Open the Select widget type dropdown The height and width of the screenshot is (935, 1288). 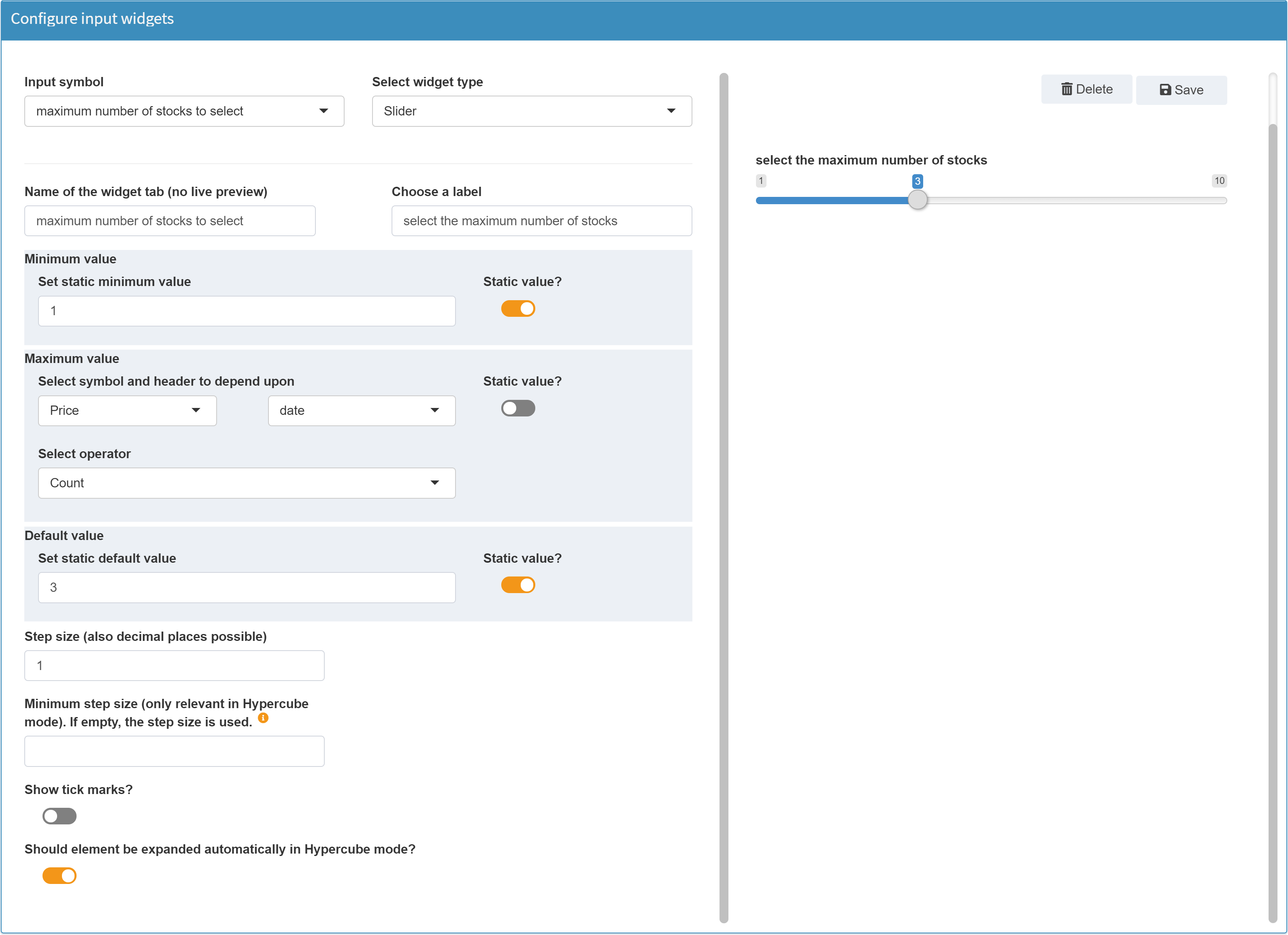tap(532, 111)
